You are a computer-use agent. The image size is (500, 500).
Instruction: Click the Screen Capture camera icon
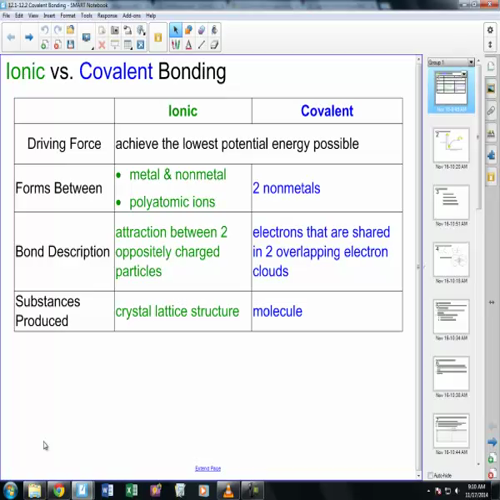pos(115,30)
